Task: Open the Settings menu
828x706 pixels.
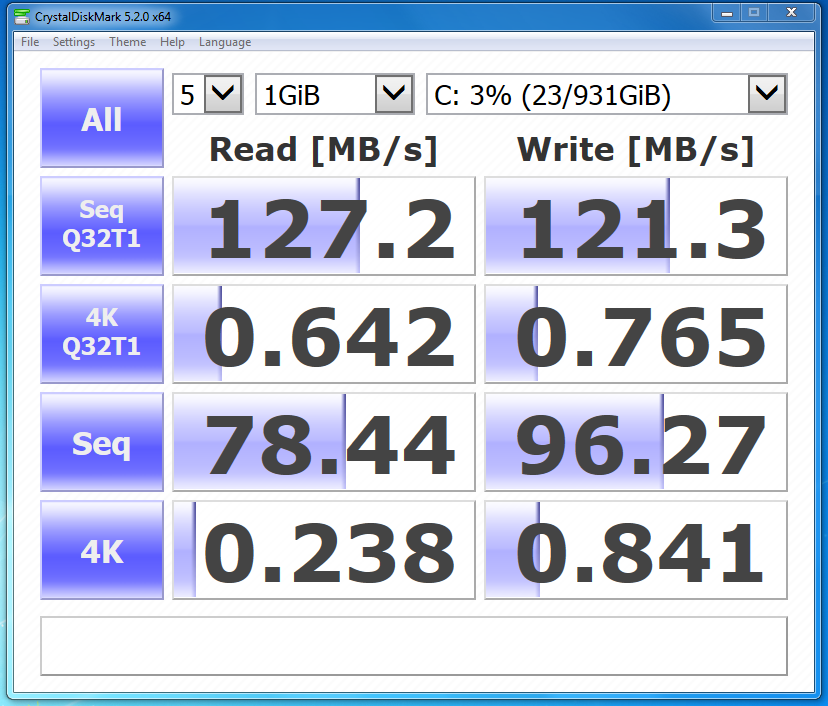Action: coord(74,42)
